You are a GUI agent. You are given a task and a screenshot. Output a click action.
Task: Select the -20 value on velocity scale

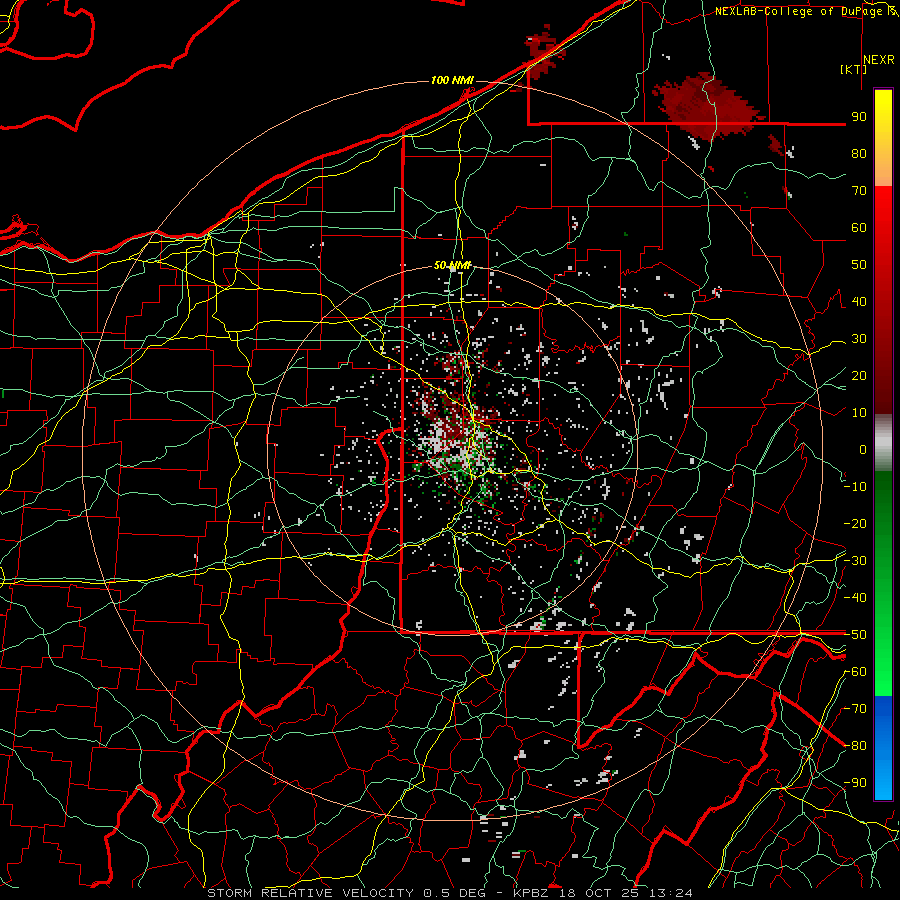pyautogui.click(x=855, y=523)
